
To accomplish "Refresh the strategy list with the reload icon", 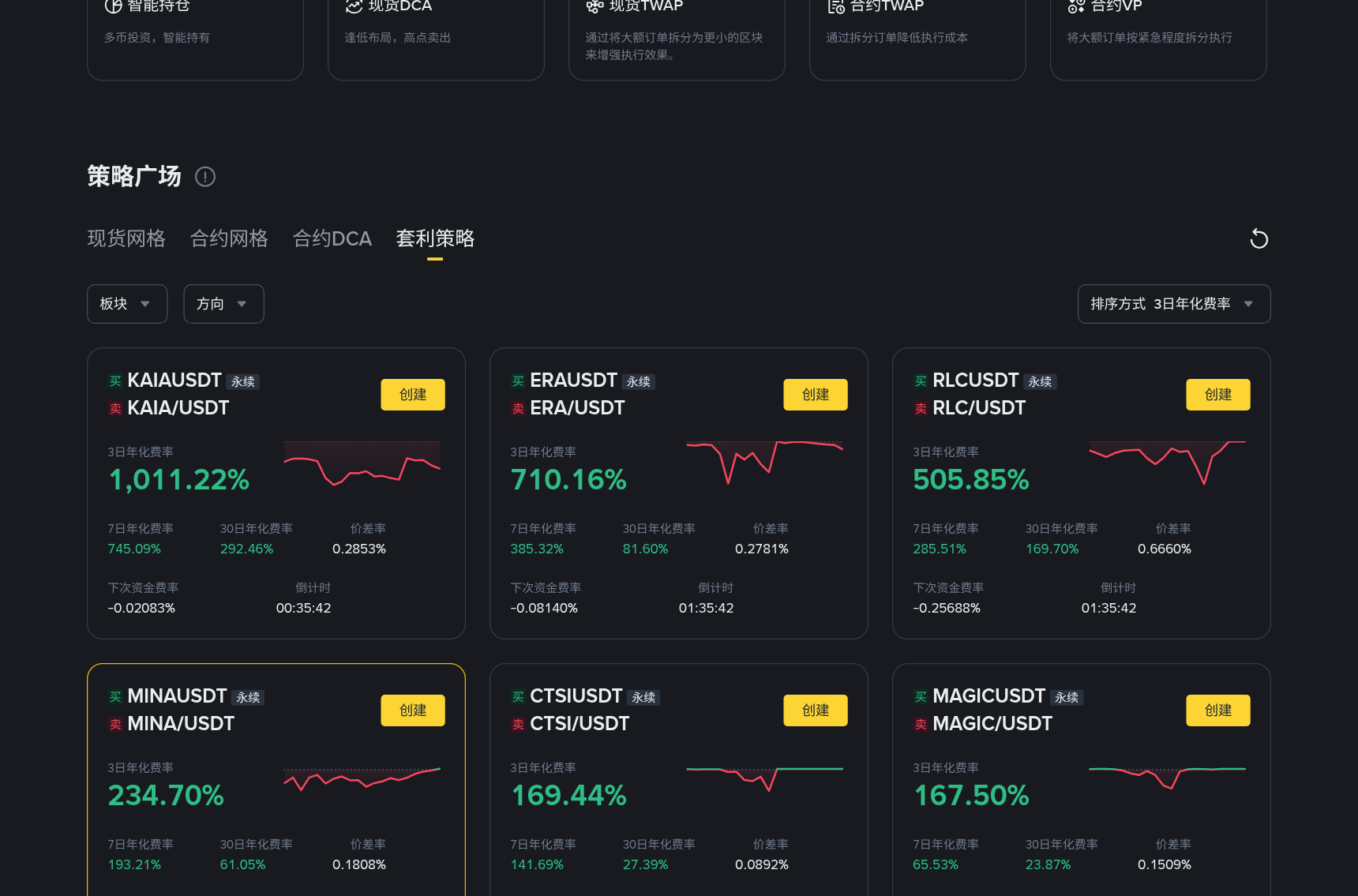I will [1259, 238].
